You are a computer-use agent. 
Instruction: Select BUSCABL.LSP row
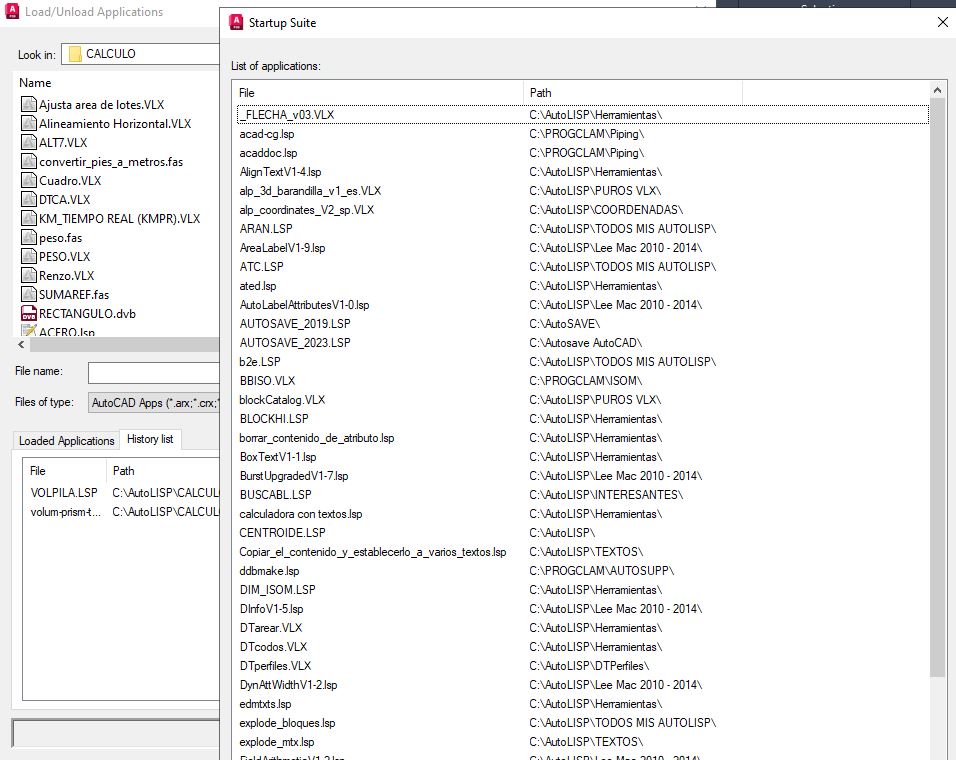(x=582, y=494)
